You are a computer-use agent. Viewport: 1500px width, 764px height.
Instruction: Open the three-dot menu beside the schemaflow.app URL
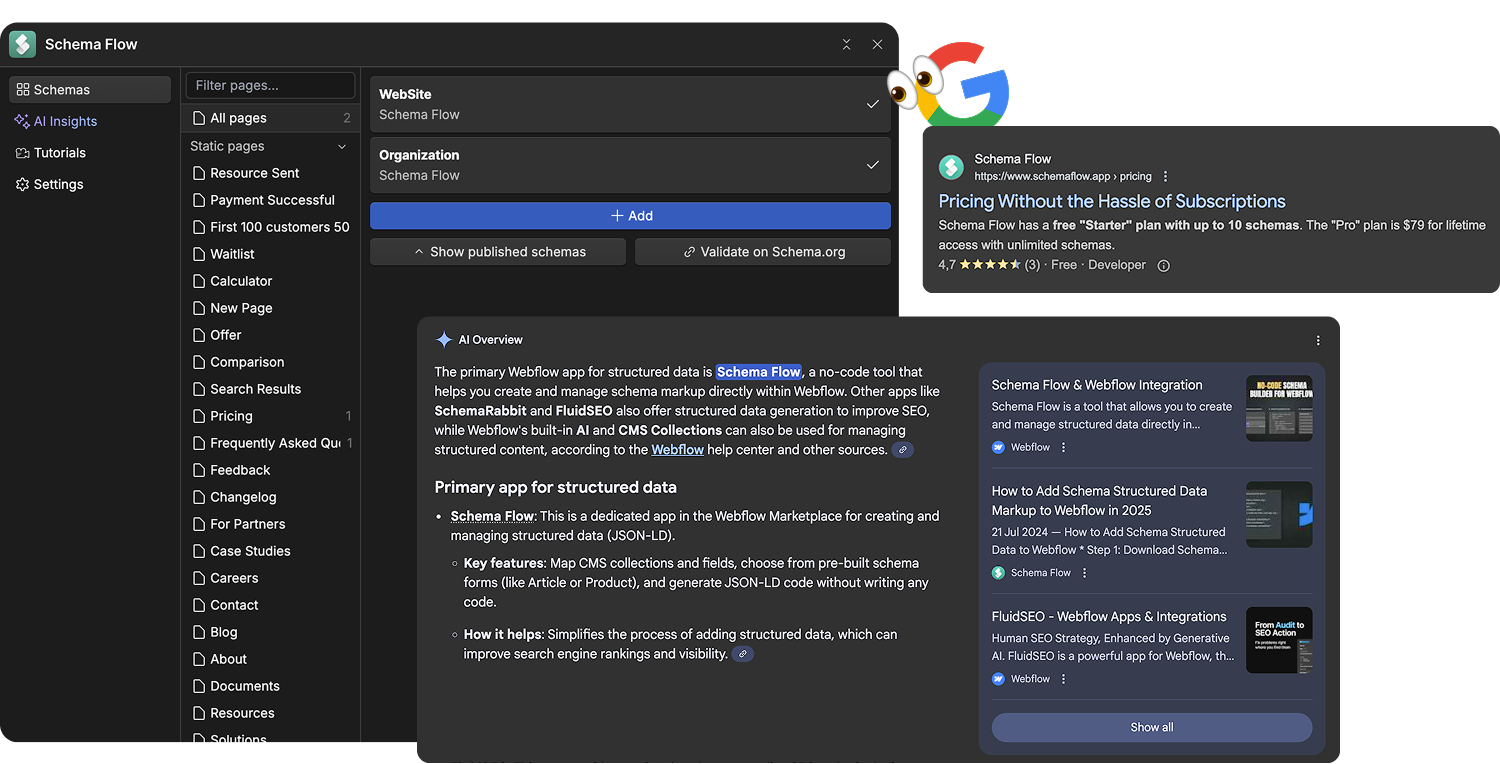[x=1164, y=176]
